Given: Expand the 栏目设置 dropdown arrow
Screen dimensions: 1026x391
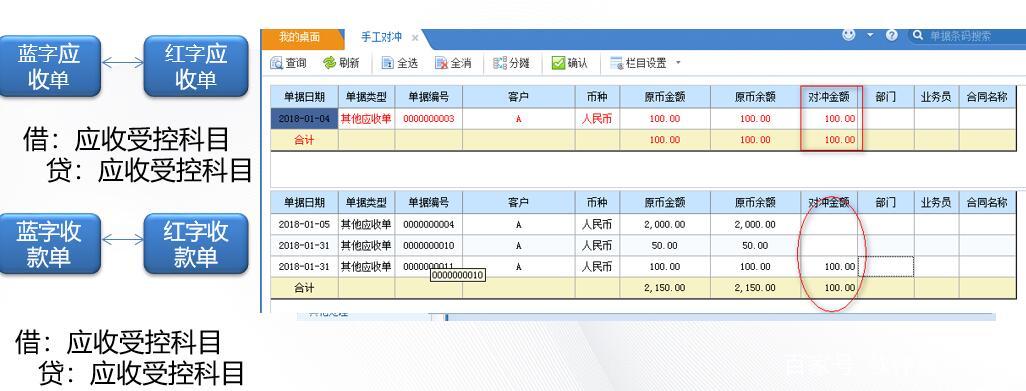Looking at the screenshot, I should pos(678,63).
